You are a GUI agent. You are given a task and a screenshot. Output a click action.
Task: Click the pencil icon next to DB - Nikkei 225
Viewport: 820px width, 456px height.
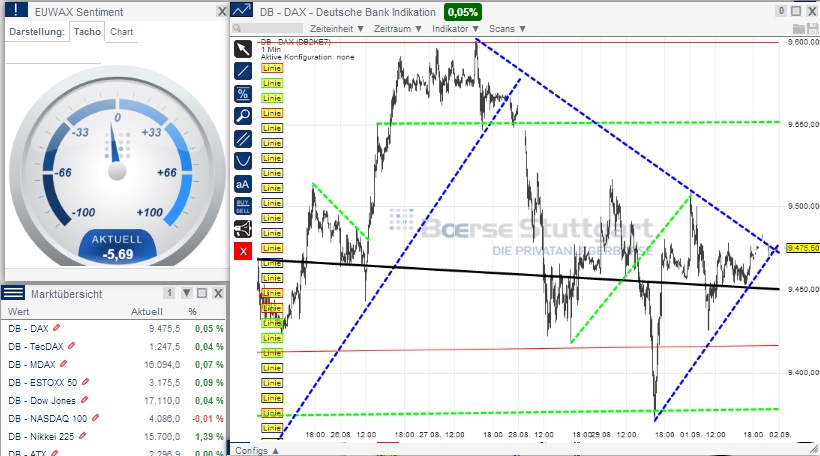[82, 436]
